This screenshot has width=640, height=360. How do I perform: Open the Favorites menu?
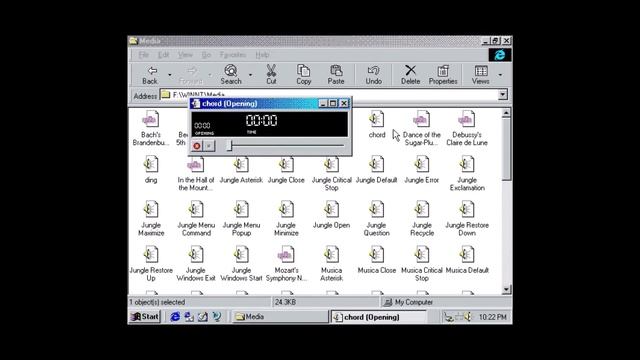[x=233, y=55]
